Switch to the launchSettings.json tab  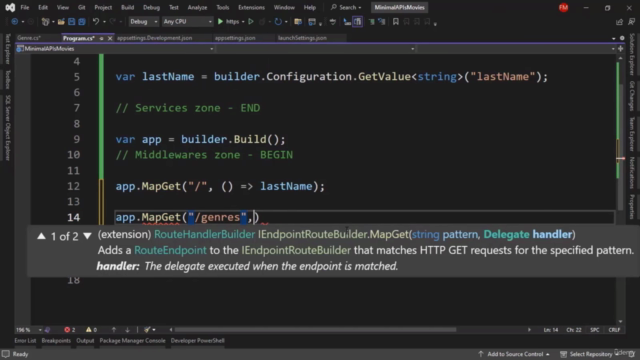(302, 38)
